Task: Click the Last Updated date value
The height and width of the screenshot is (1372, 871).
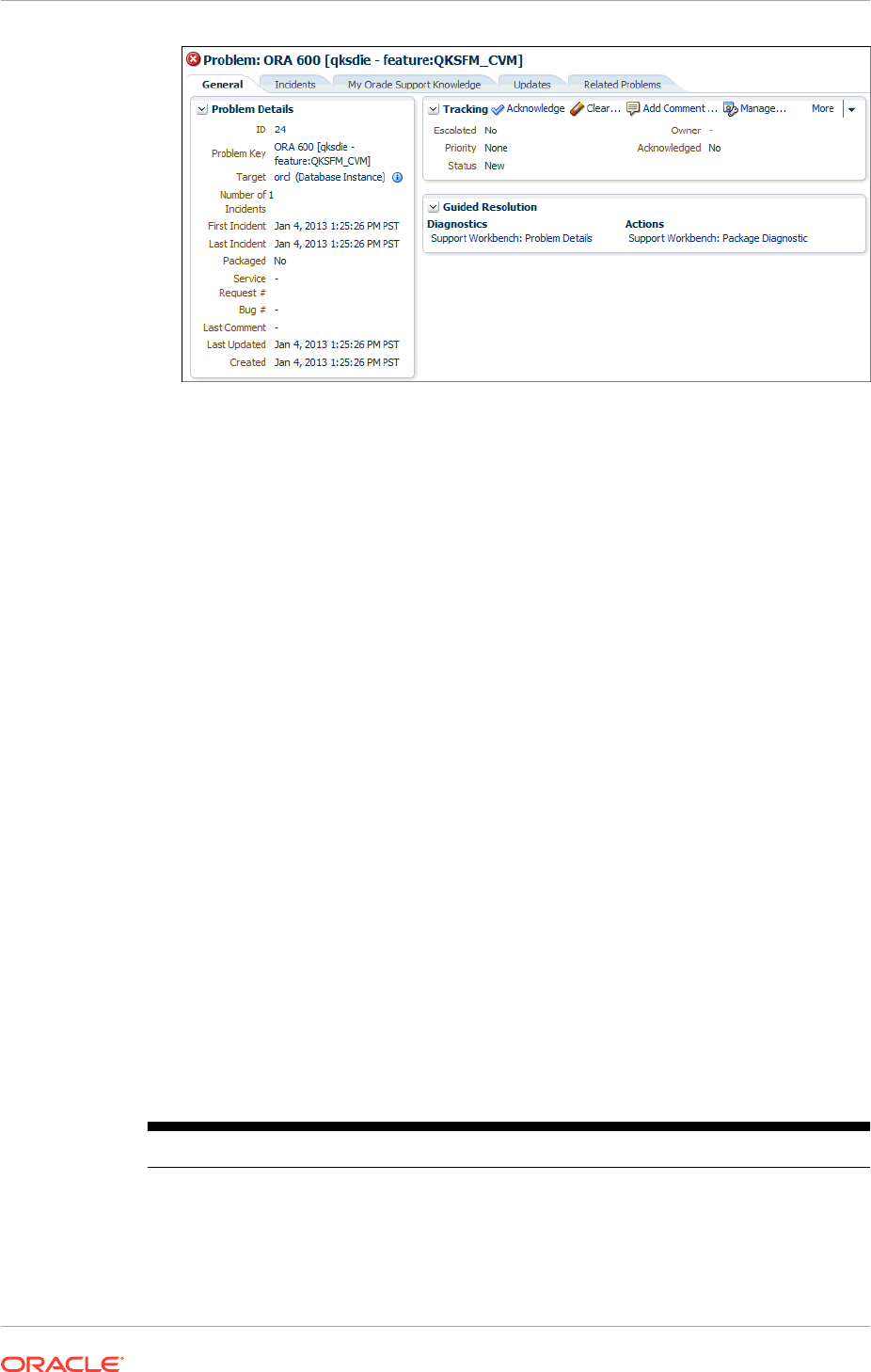Action: click(337, 344)
